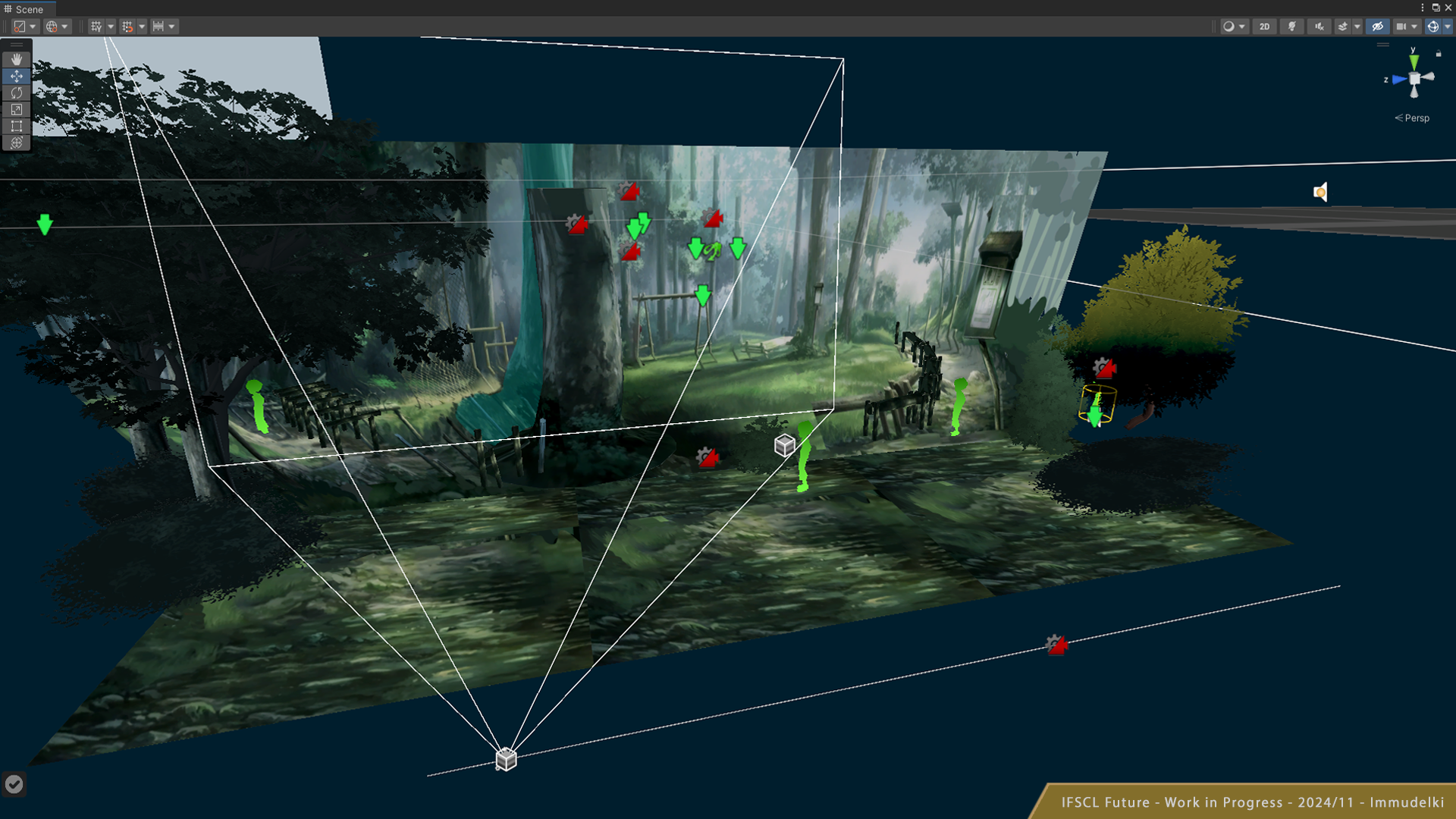
Task: Toggle scene audio mute button
Action: (x=1319, y=27)
